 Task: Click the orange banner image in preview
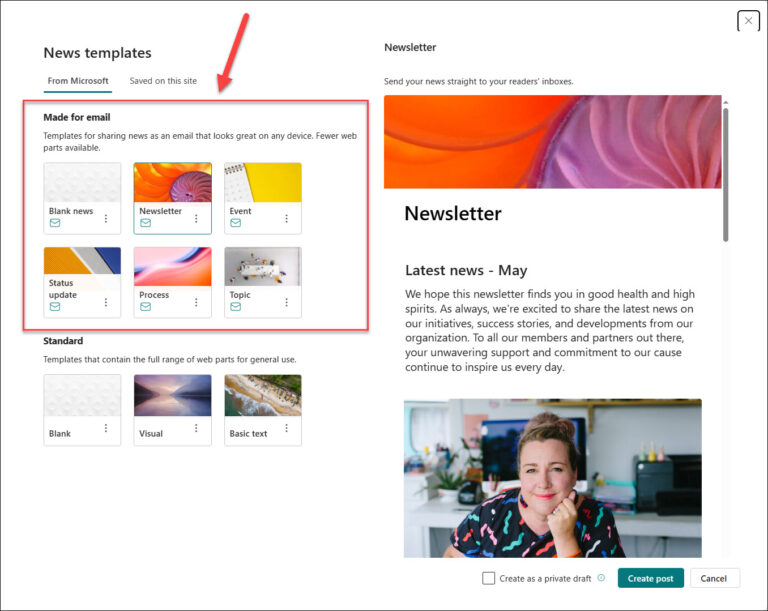(552, 142)
